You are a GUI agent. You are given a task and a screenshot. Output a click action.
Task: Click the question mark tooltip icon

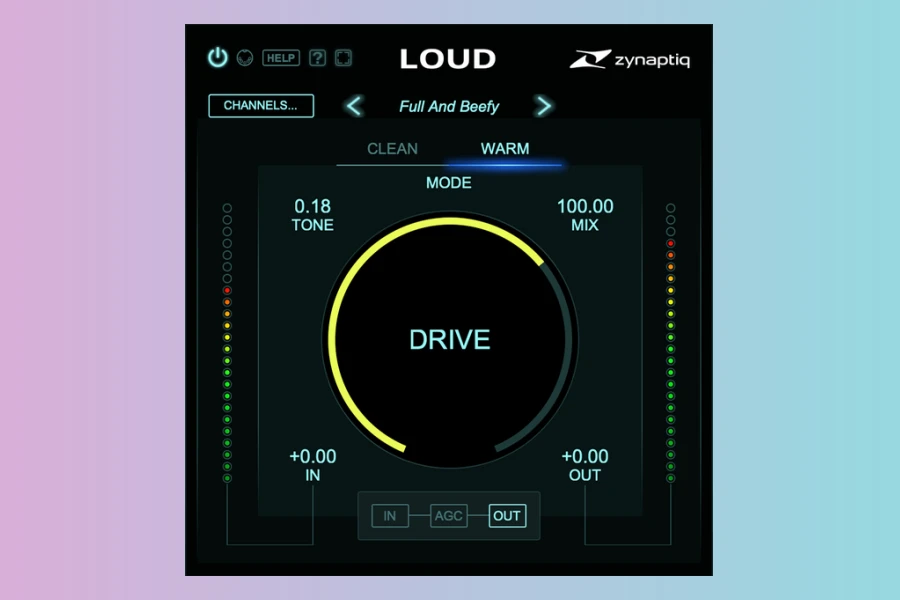pyautogui.click(x=317, y=58)
